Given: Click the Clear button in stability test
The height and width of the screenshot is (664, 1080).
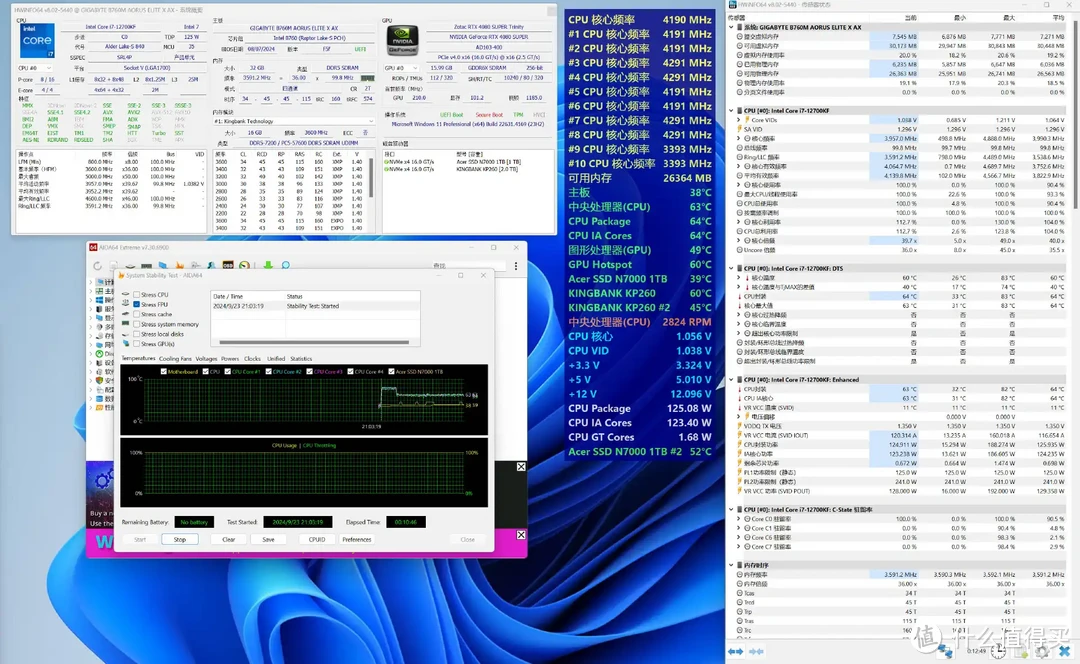Looking at the screenshot, I should coord(229,539).
